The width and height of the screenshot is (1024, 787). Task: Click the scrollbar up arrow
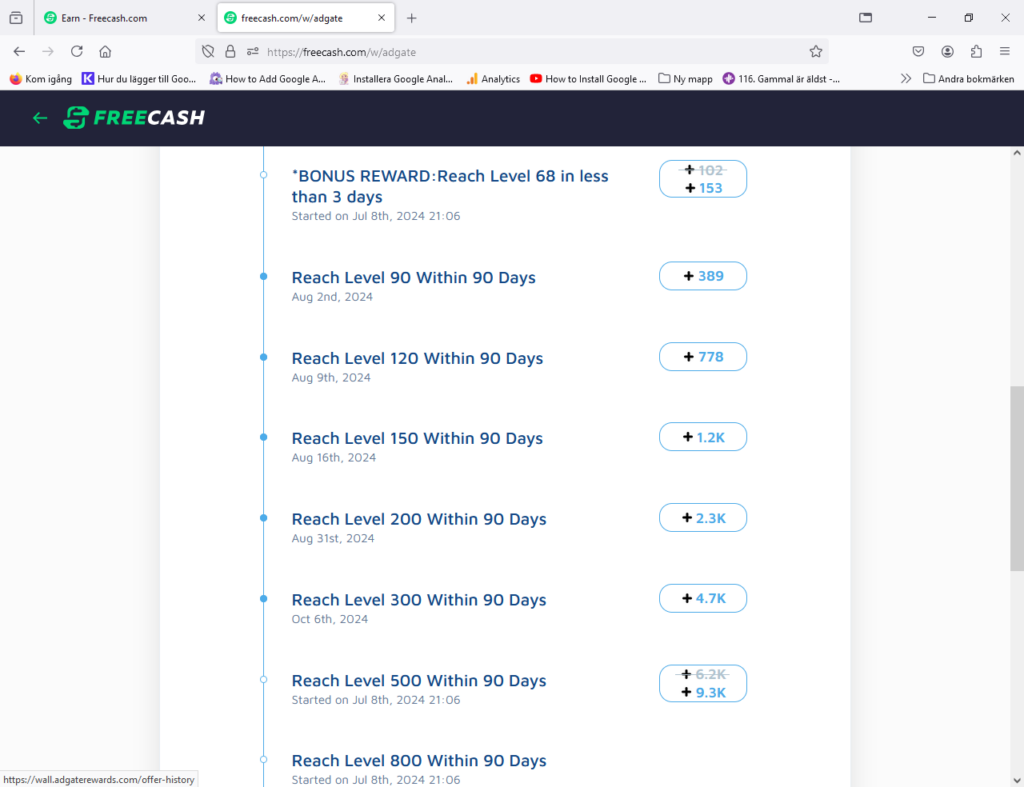coord(1017,153)
